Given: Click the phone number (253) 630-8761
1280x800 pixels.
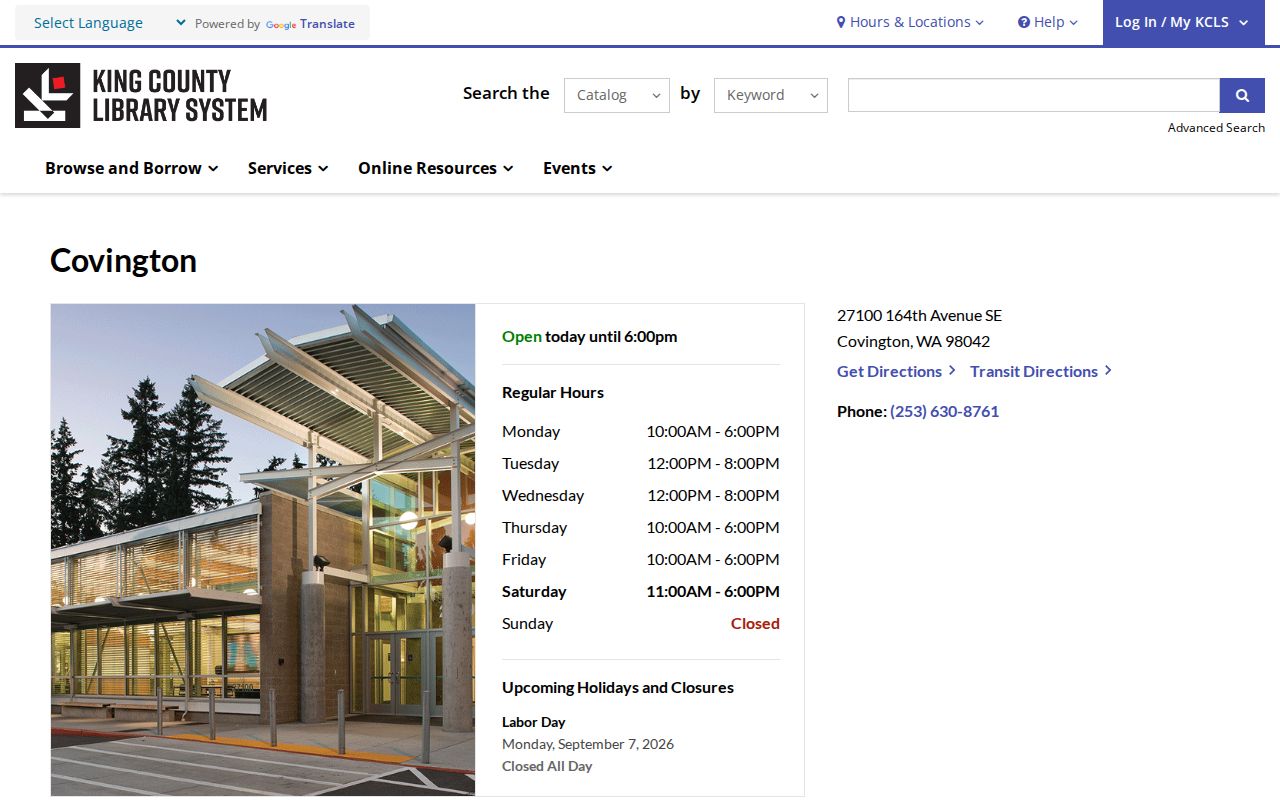Looking at the screenshot, I should click(944, 411).
